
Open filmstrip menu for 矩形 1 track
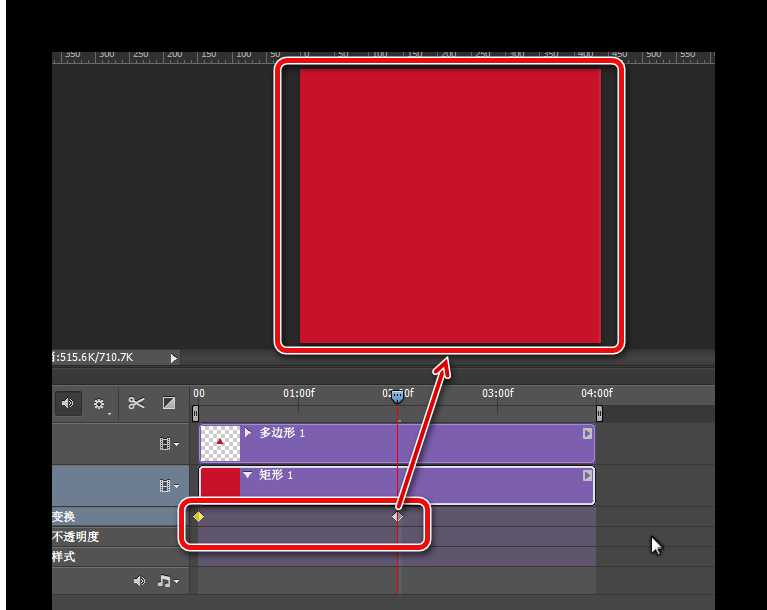point(169,486)
